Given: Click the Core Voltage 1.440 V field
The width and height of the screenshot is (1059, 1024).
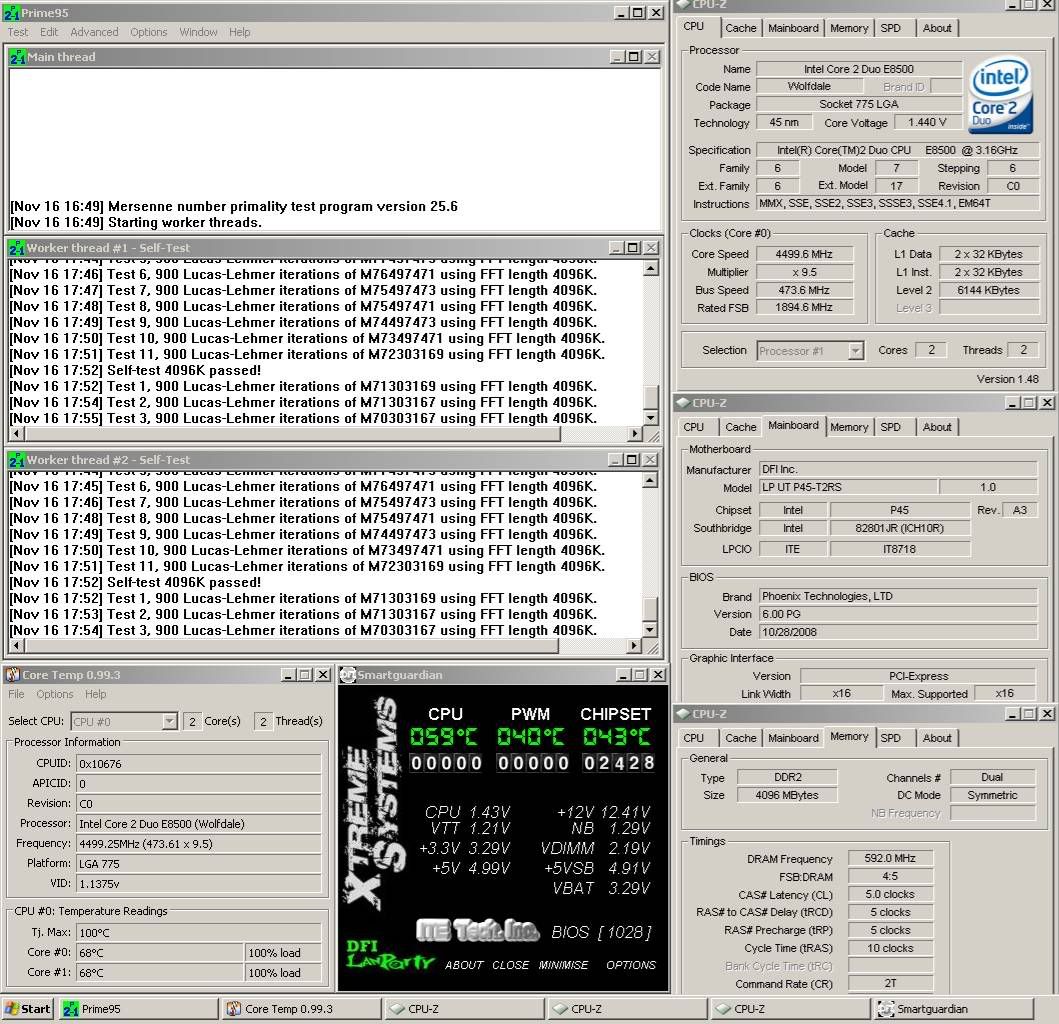Looking at the screenshot, I should click(927, 122).
